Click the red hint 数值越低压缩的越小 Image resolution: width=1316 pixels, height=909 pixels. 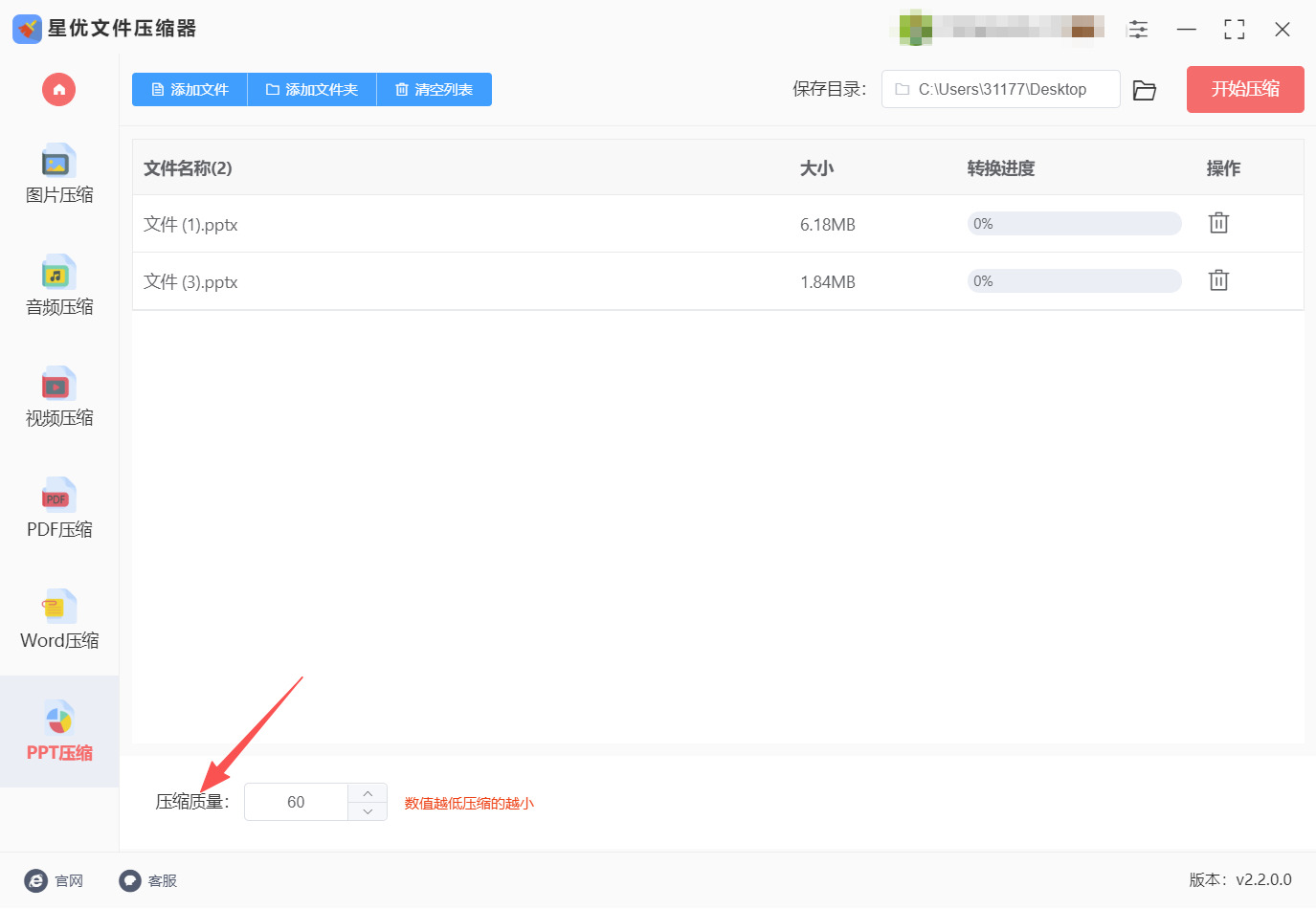click(469, 803)
